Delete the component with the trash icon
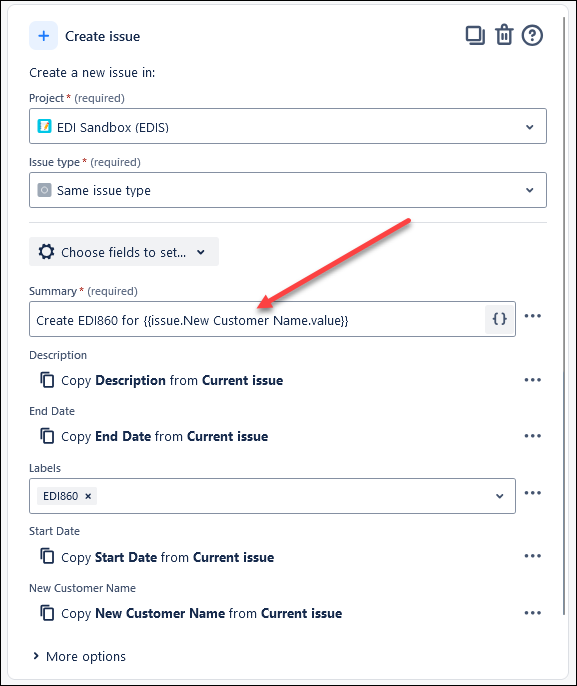577x686 pixels. click(504, 35)
